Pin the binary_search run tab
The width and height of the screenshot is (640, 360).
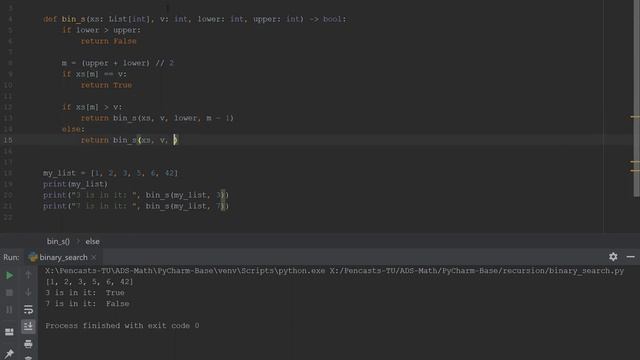9,353
